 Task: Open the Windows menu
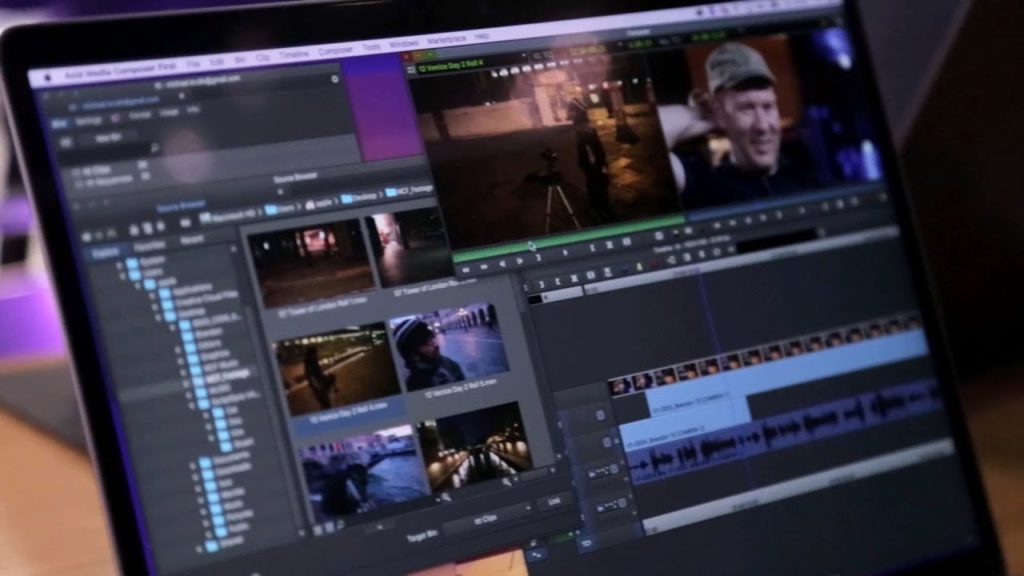[x=404, y=44]
